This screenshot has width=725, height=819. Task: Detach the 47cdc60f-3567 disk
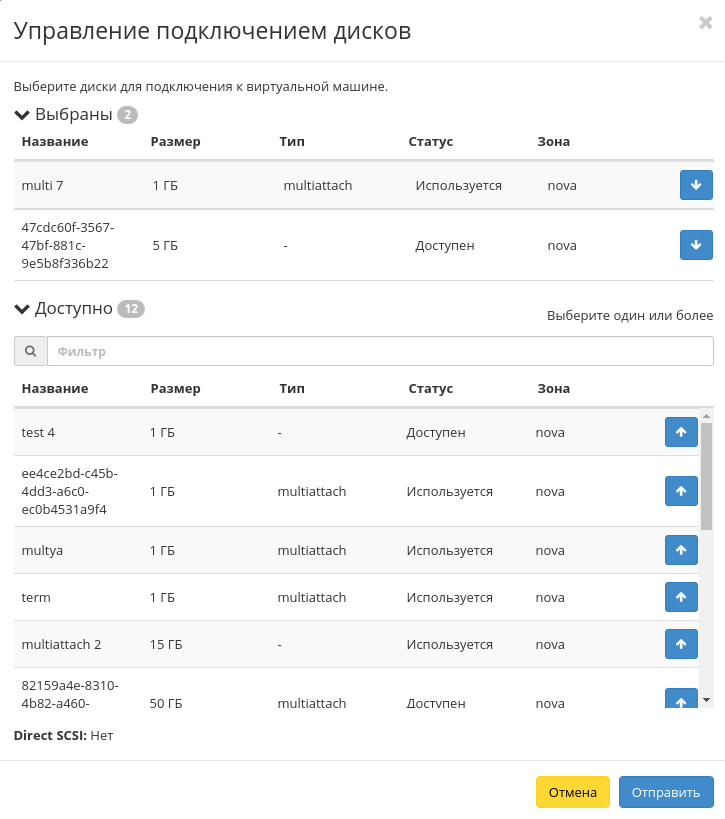tap(697, 245)
